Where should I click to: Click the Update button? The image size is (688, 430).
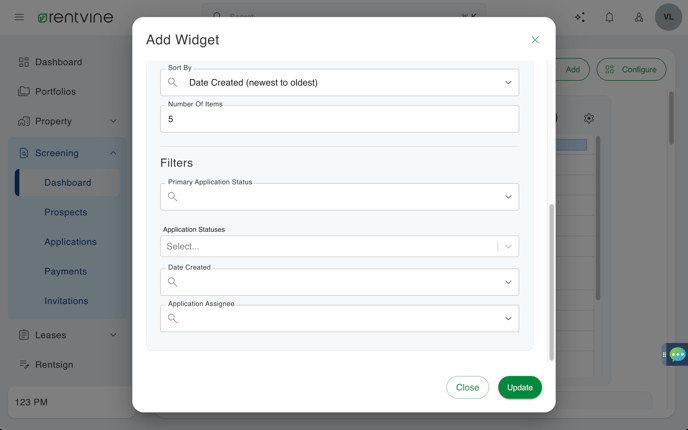(x=520, y=387)
